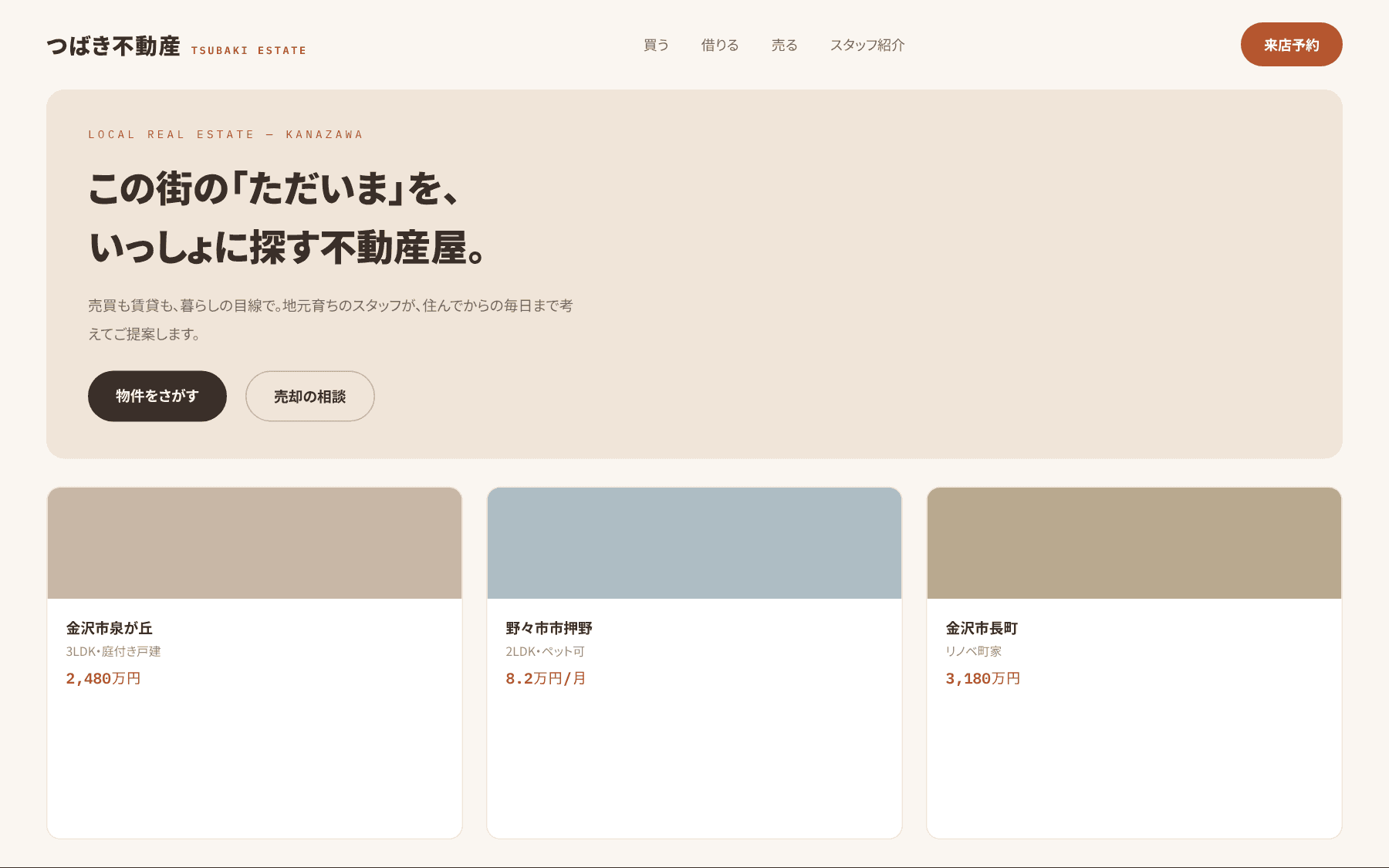Select the 売る navigation link

tap(784, 45)
